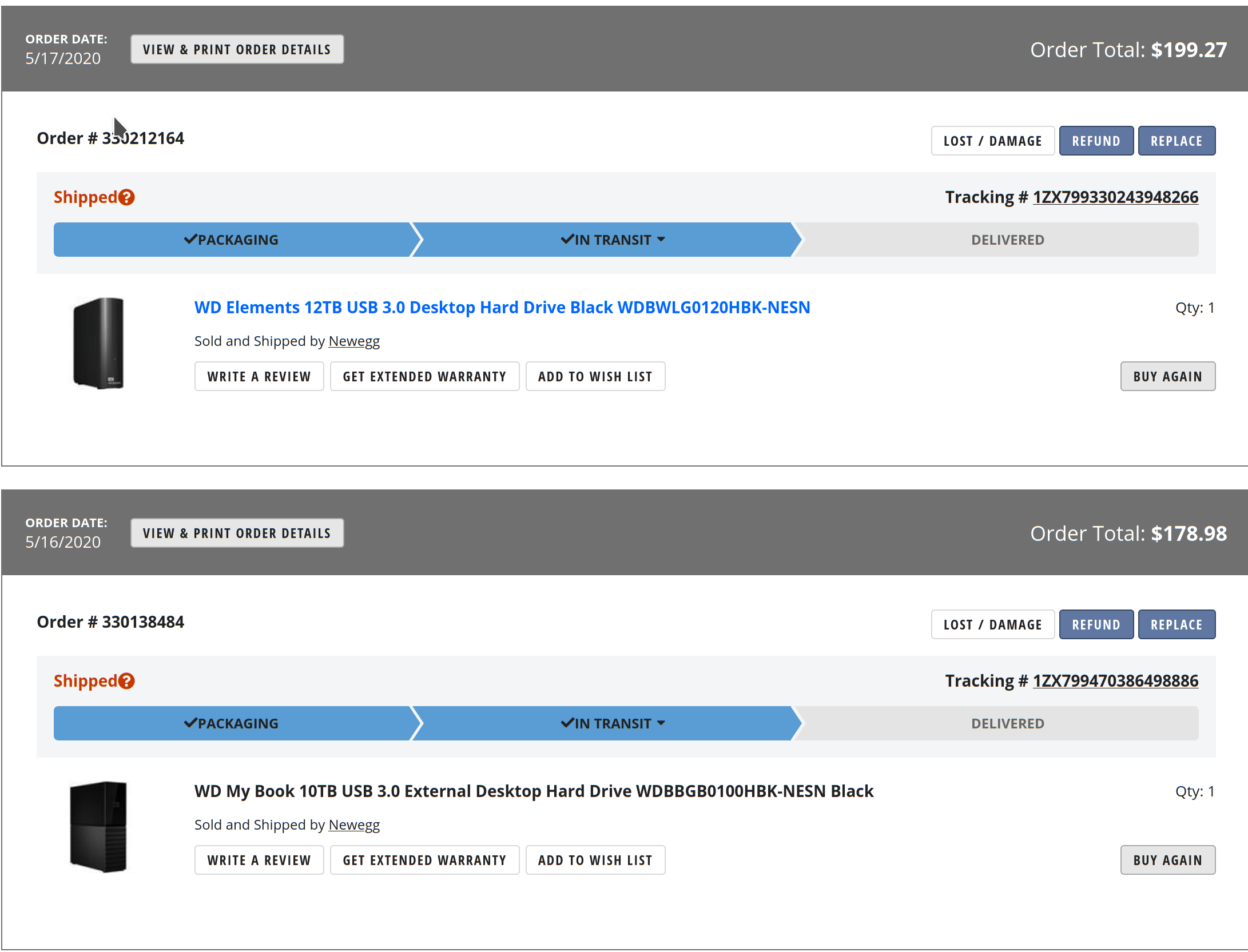Screen dimensions: 1248x952
Task: Request refund for order 330212164
Action: (x=1095, y=141)
